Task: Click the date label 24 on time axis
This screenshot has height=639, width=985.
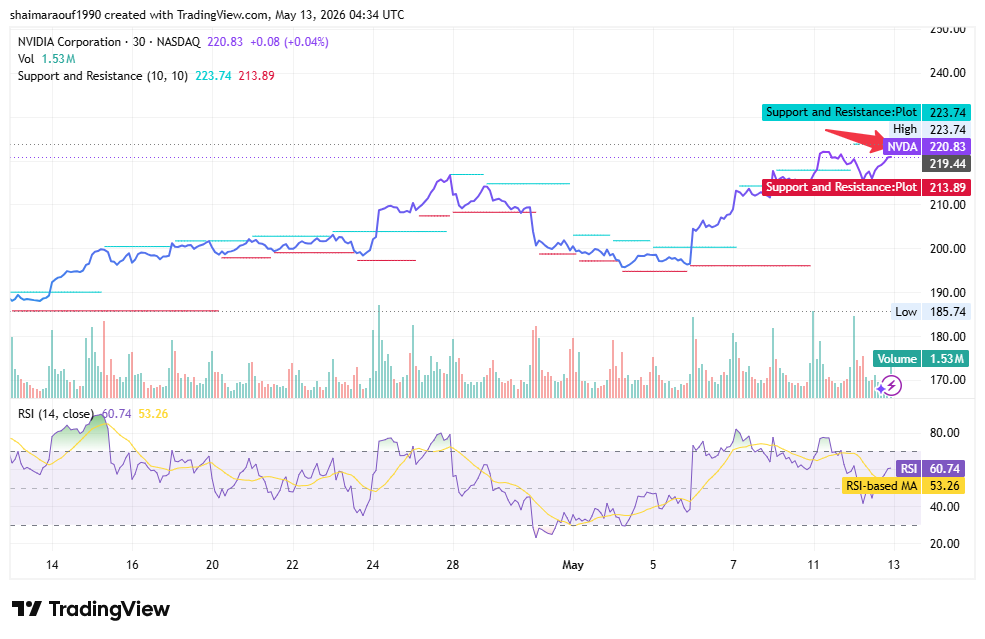Action: 373,565
